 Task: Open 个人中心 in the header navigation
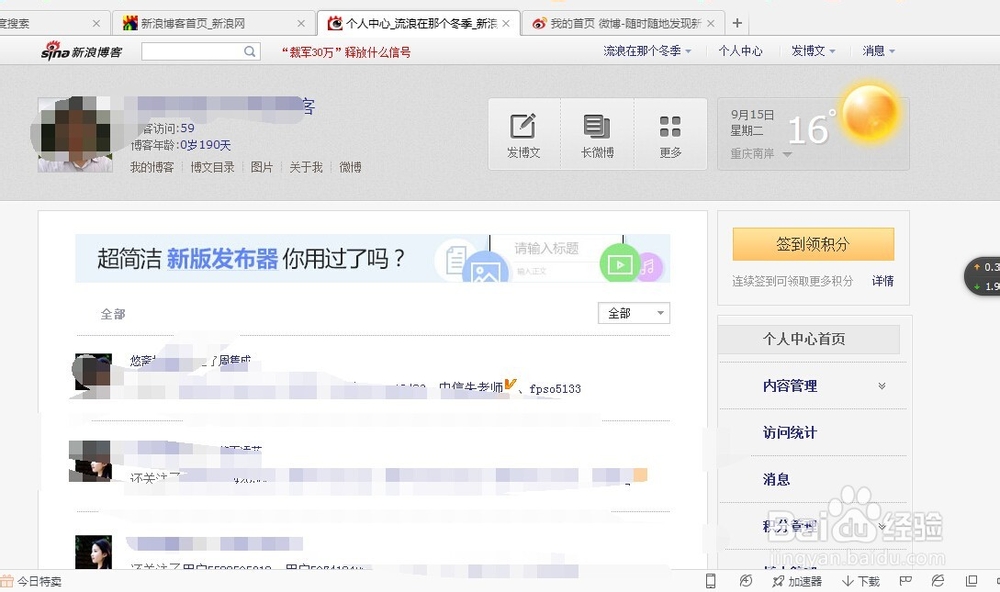(740, 51)
